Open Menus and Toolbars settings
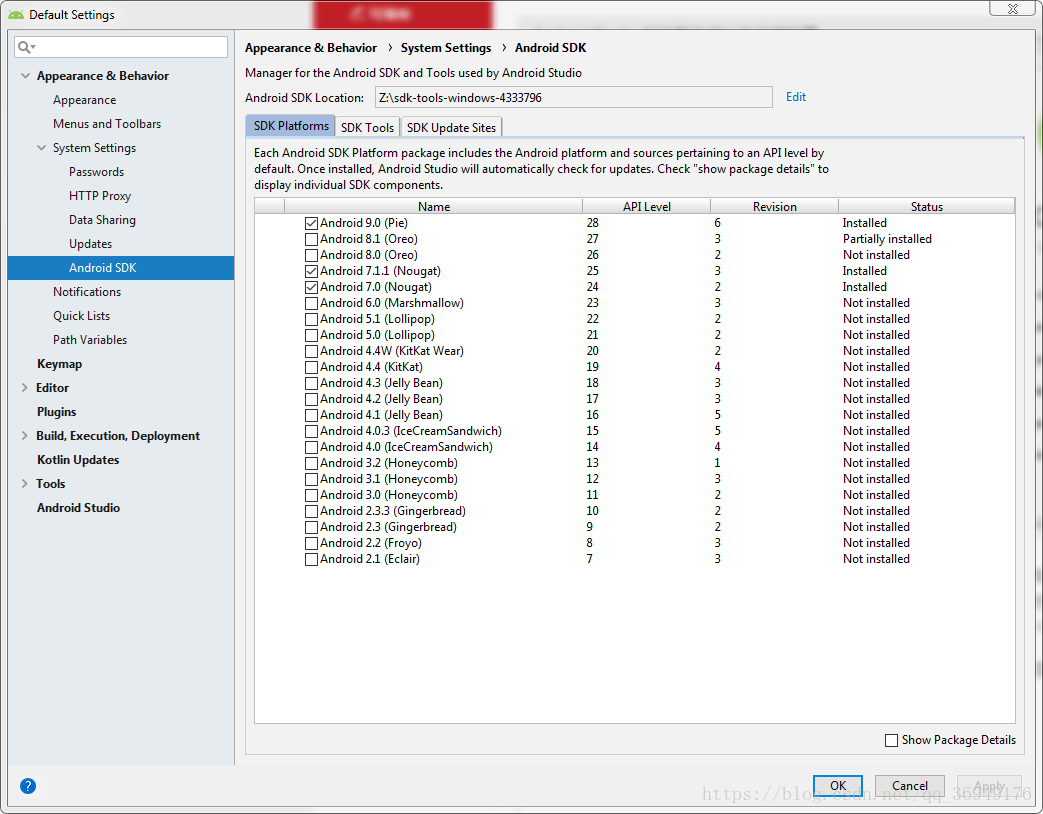Image resolution: width=1043 pixels, height=814 pixels. click(107, 124)
